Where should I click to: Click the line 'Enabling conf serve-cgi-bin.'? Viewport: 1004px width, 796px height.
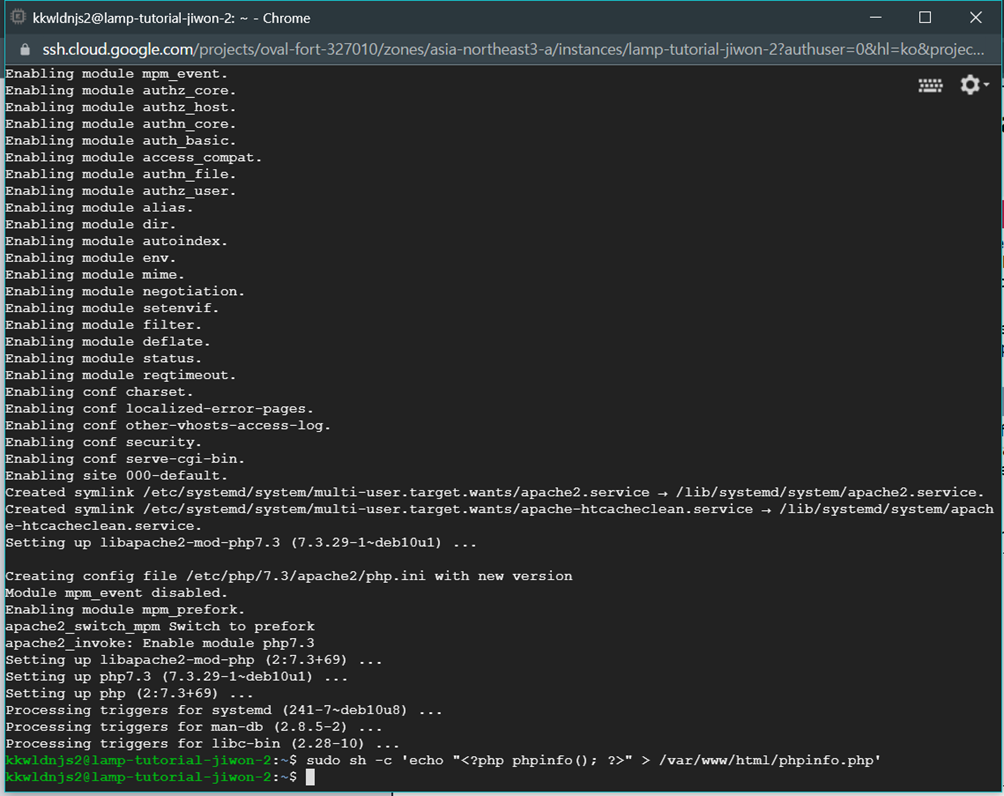click(125, 459)
